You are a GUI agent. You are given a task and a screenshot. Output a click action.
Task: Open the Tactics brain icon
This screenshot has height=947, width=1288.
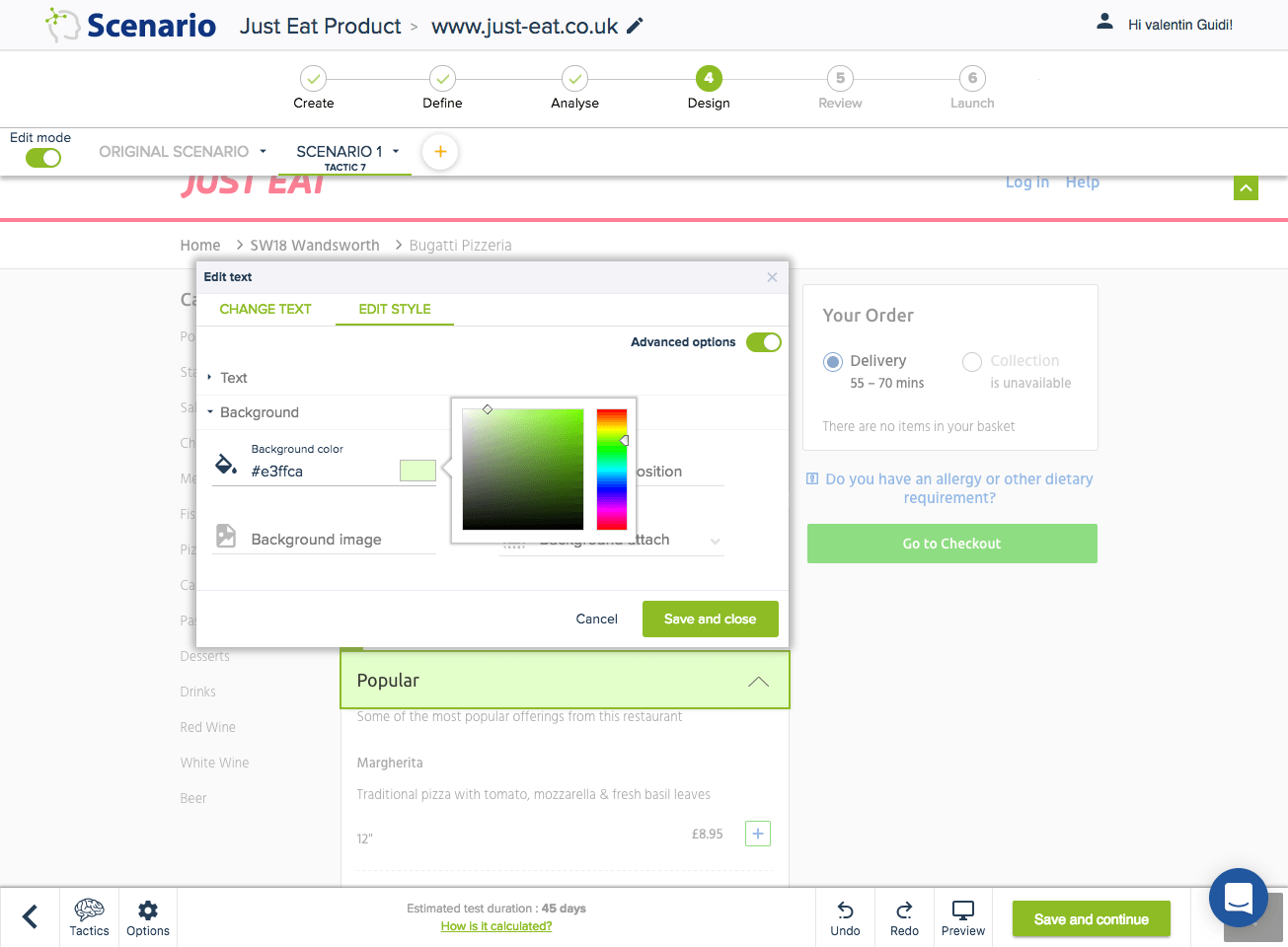click(89, 911)
